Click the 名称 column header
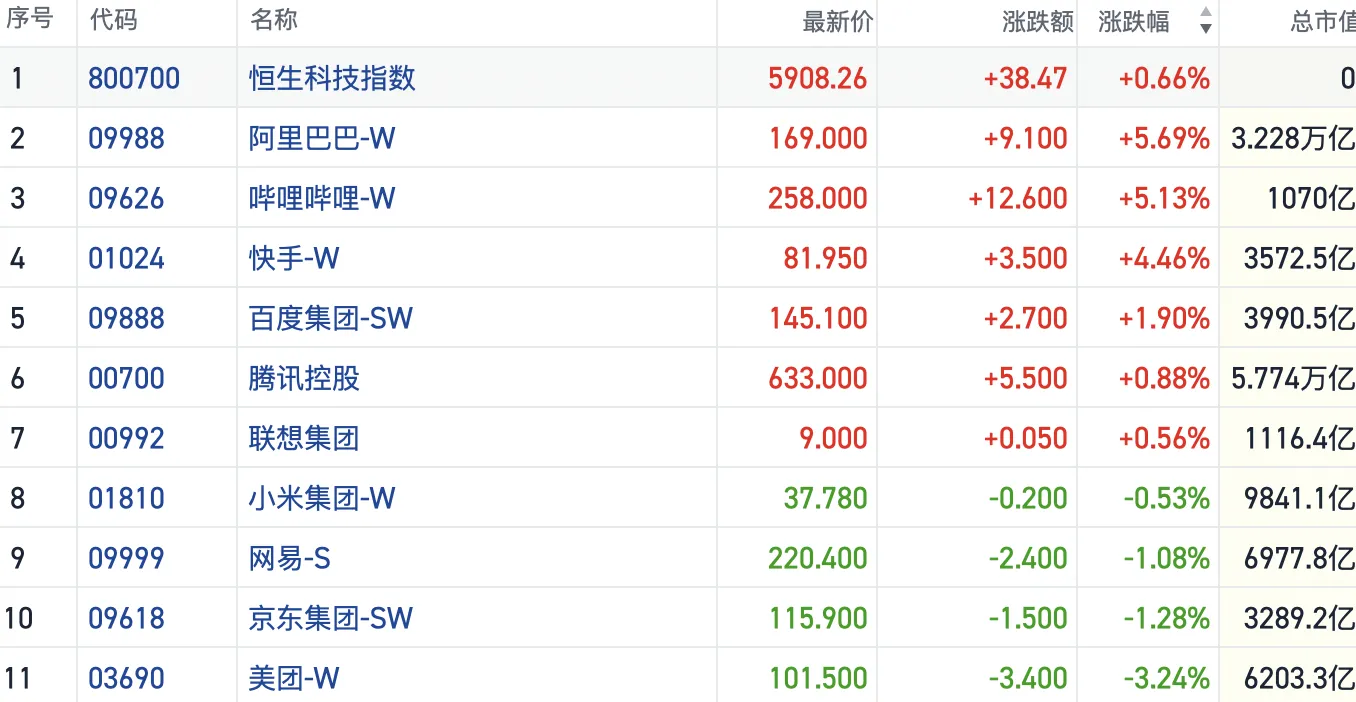1356x702 pixels. coord(273,20)
